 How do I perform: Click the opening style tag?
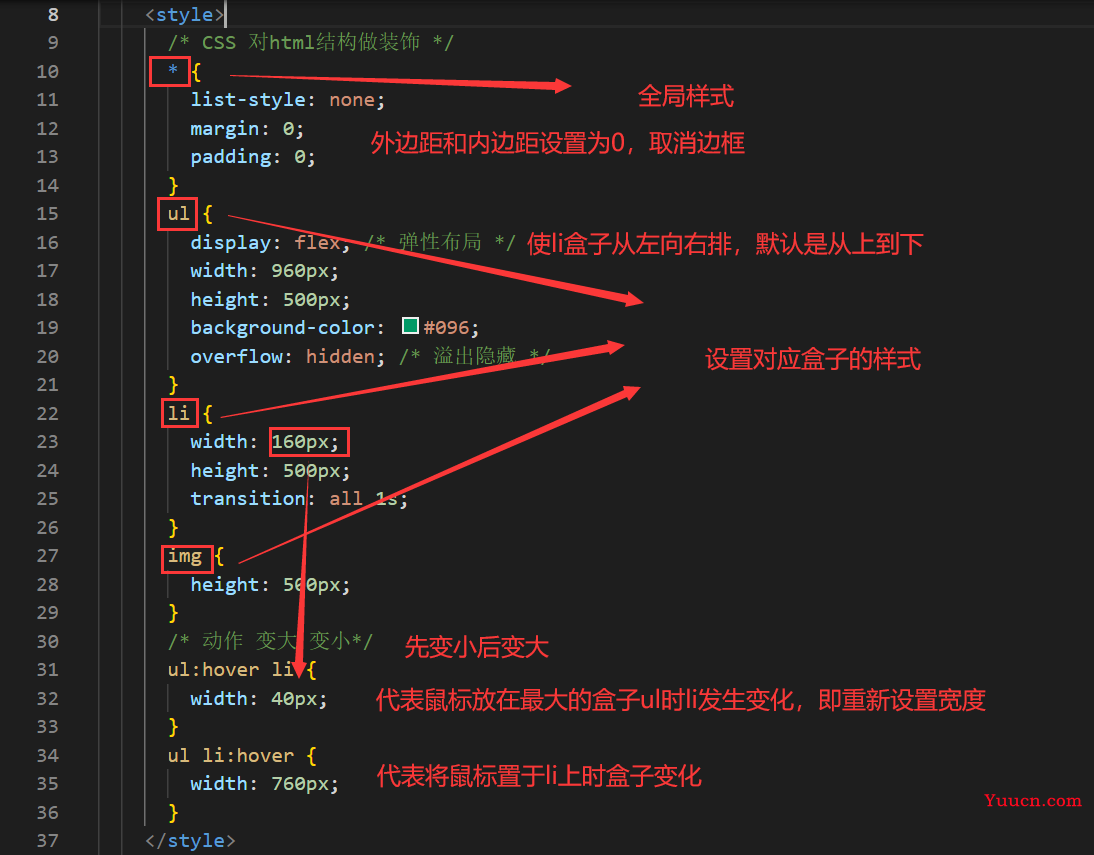(184, 15)
